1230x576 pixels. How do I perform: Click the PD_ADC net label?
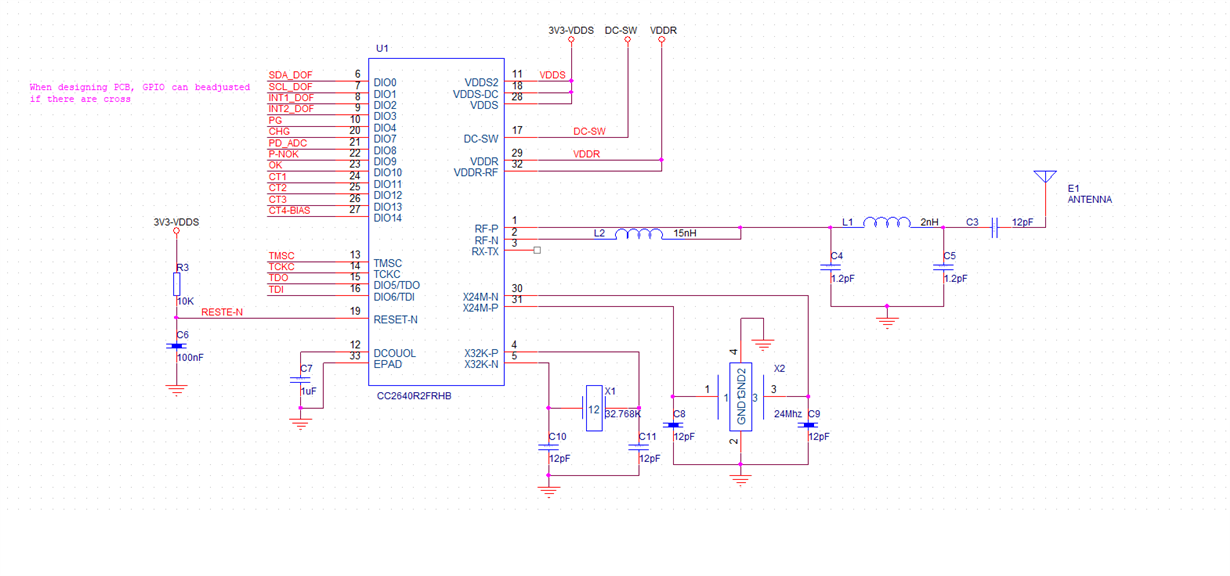click(x=288, y=143)
